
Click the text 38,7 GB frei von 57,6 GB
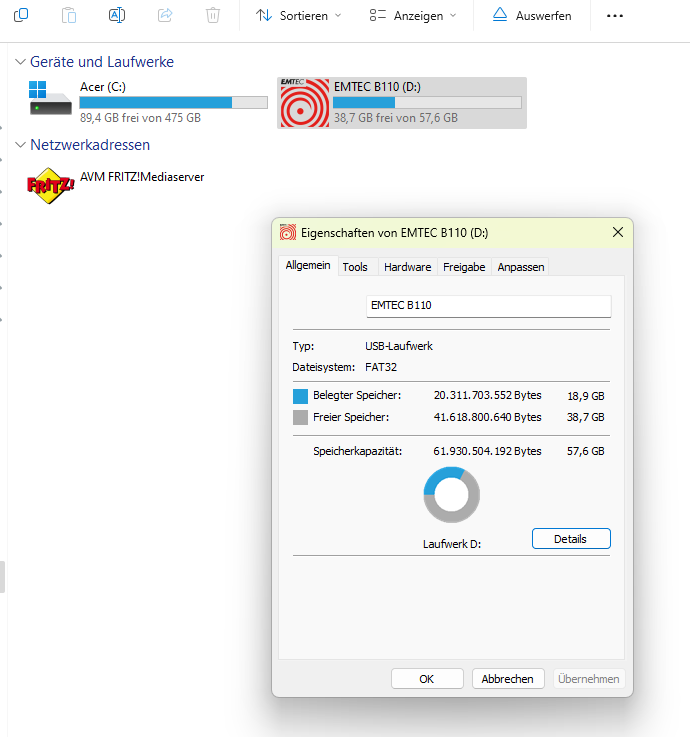(x=396, y=118)
